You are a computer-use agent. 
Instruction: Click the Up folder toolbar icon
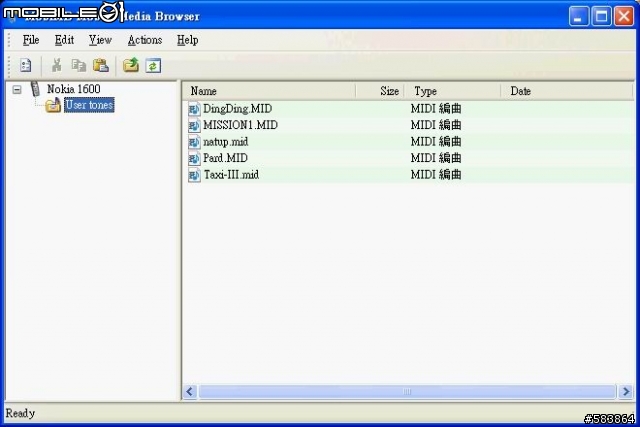131,65
